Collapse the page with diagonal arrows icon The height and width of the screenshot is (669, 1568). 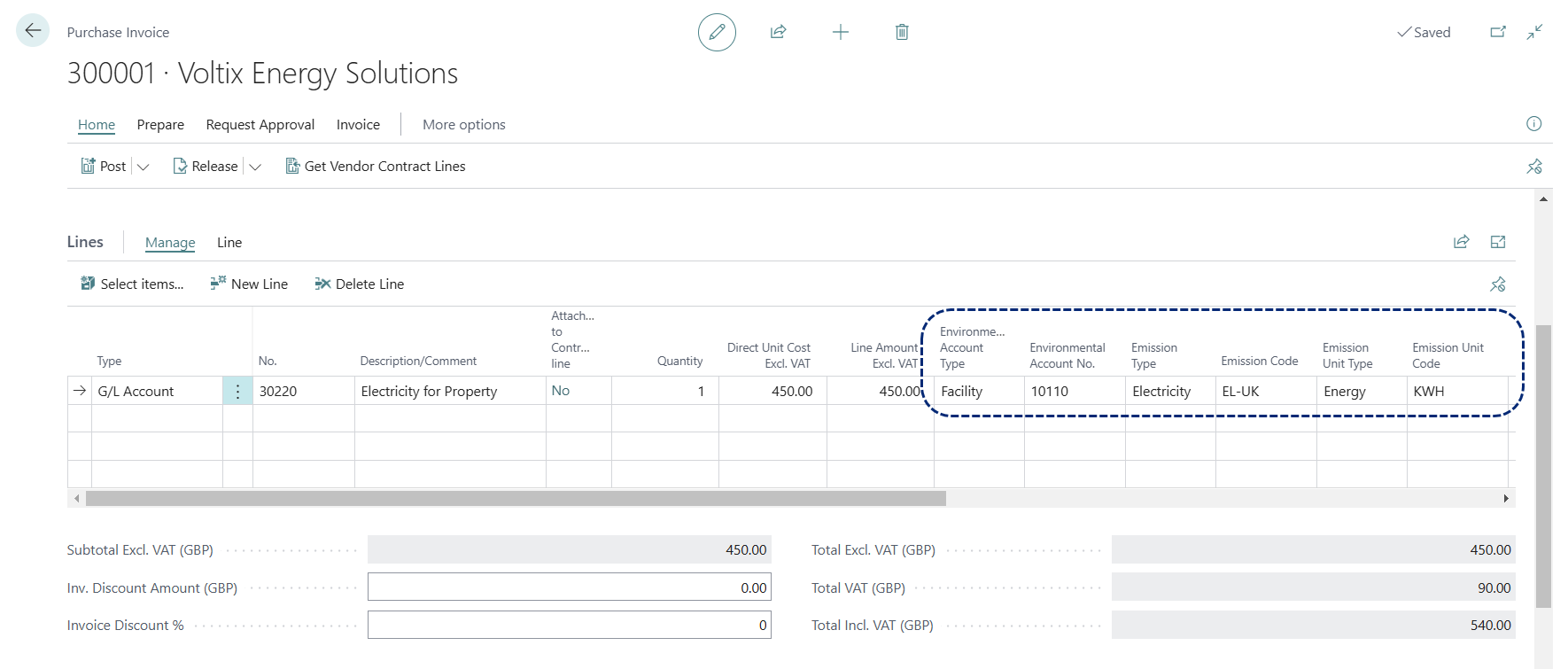point(1535,32)
